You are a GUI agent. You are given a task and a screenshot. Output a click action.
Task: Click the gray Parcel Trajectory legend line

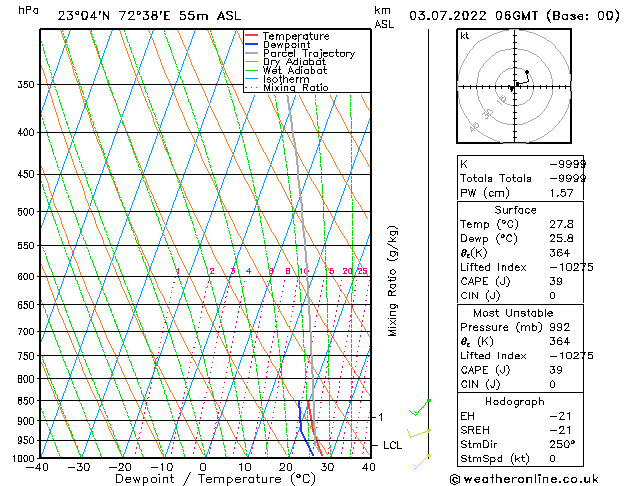coord(251,53)
